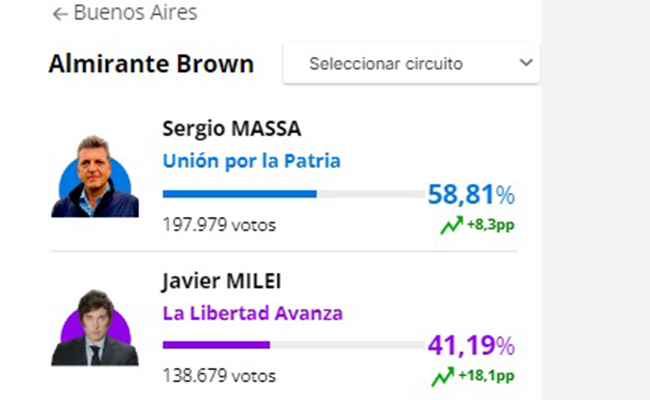Click the Sergio MASSA candidate name

coord(232,128)
